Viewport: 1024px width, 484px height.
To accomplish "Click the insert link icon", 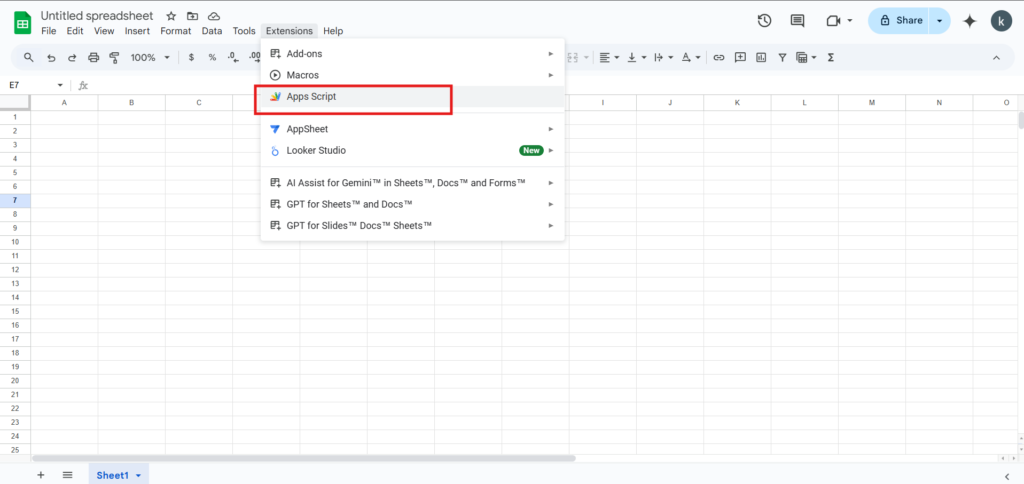I will [719, 57].
